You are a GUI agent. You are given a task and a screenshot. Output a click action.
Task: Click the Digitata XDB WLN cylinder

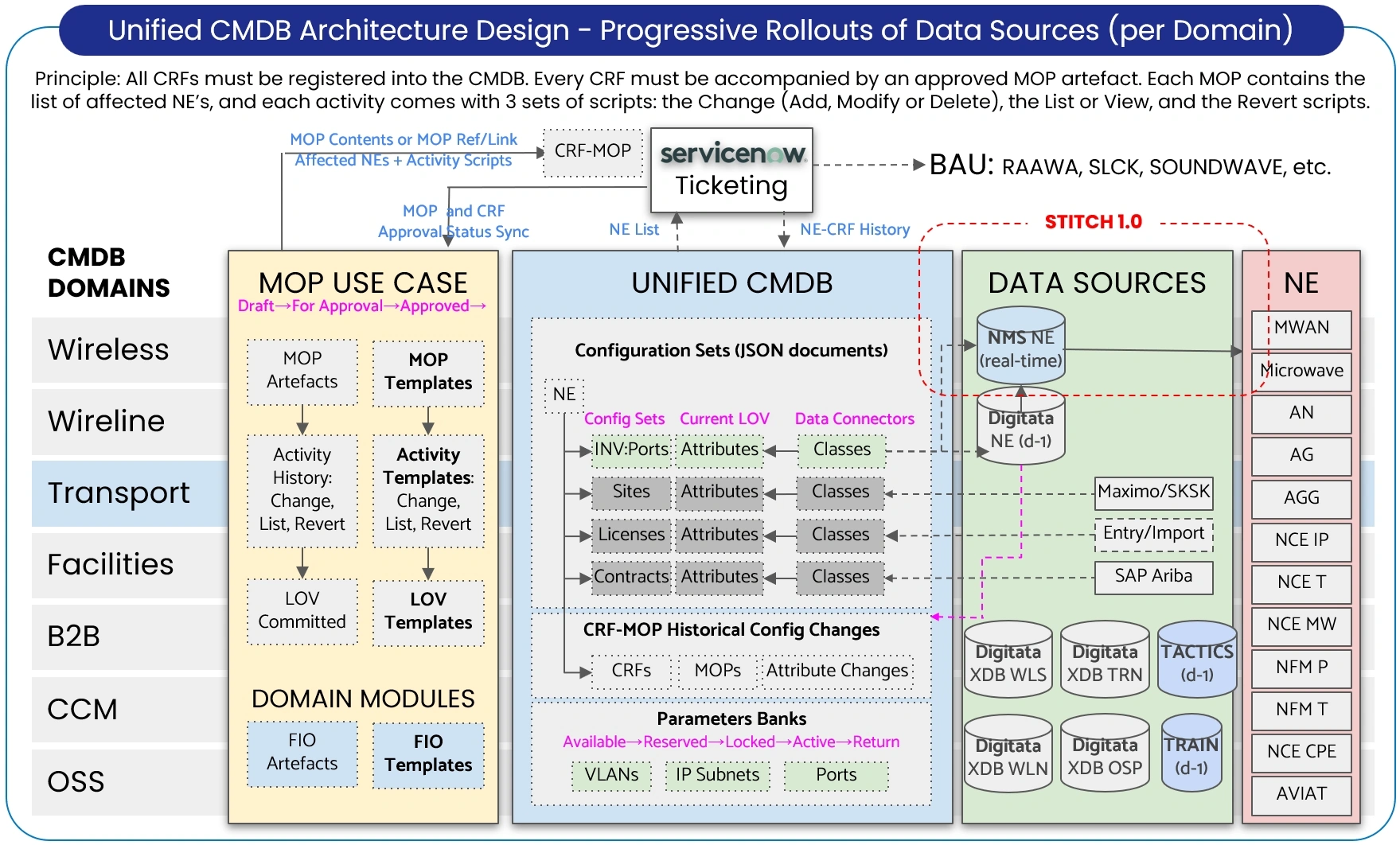click(1008, 753)
